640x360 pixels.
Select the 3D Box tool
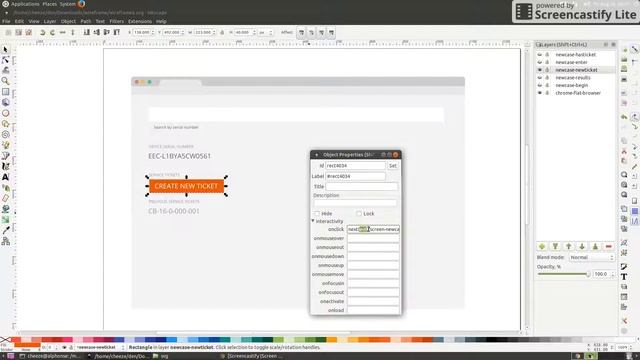(x=5, y=102)
